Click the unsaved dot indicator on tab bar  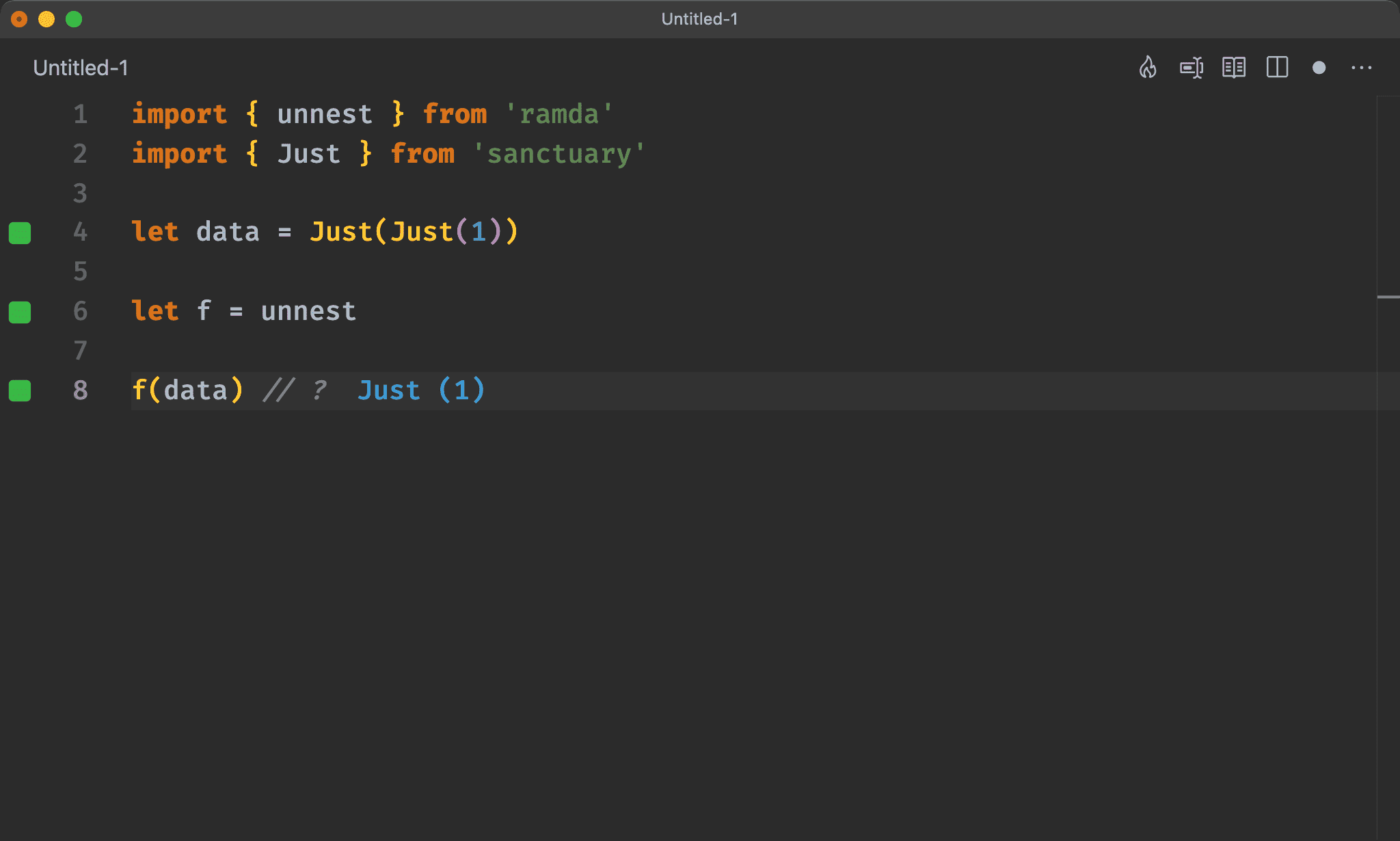(1319, 68)
